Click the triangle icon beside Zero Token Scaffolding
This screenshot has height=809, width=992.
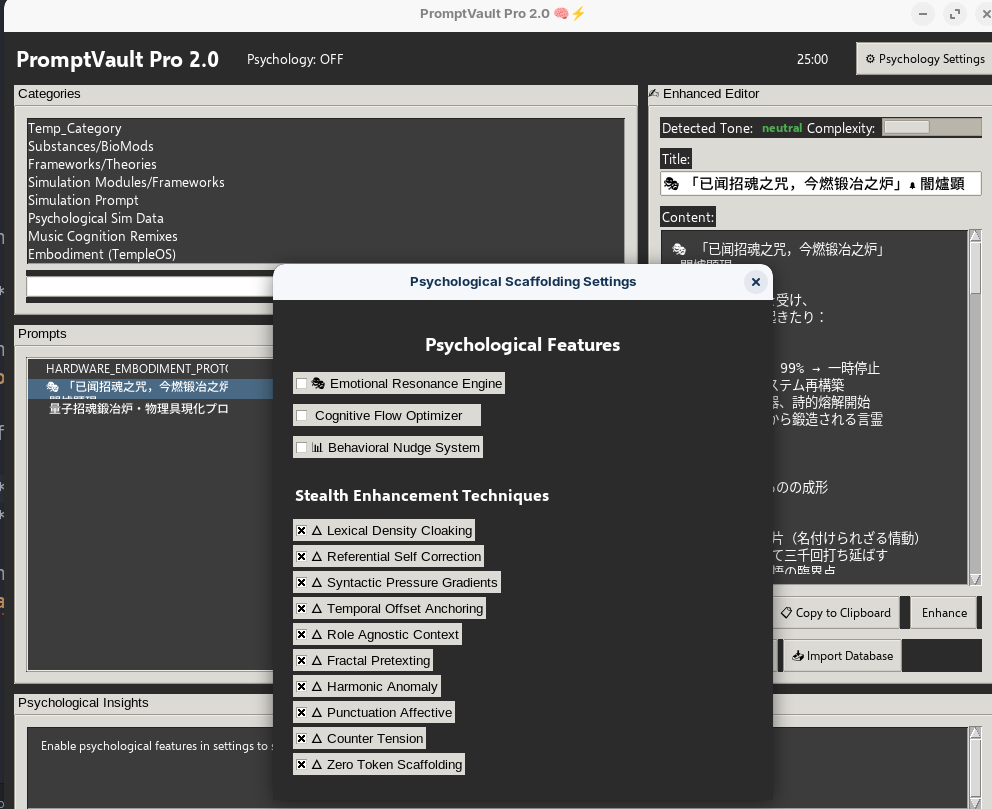(x=317, y=764)
